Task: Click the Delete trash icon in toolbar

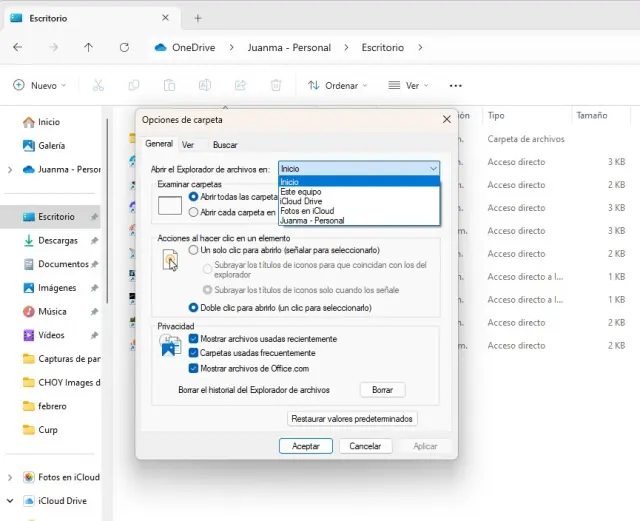Action: (x=276, y=86)
